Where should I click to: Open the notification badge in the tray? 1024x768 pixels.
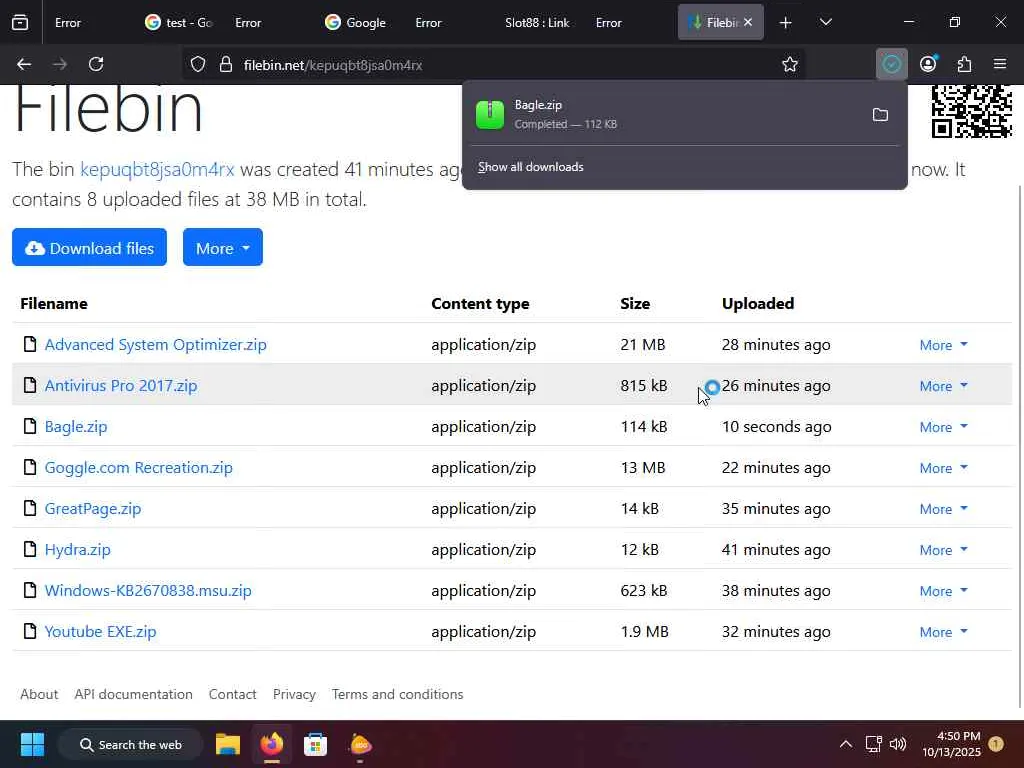tap(996, 744)
